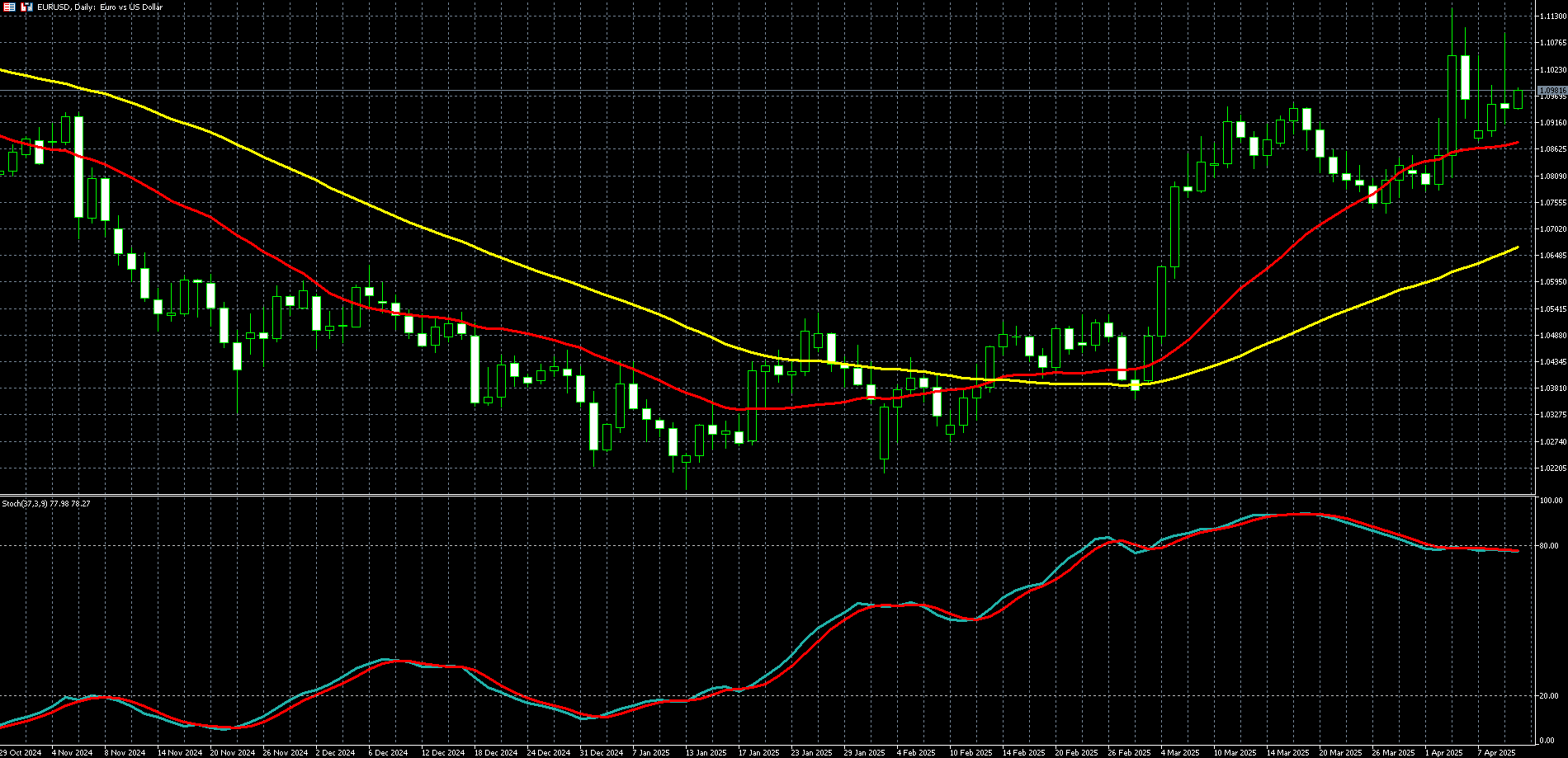Click the rightmost candlestick on the chart
The image size is (1568, 758).
pos(1518,99)
